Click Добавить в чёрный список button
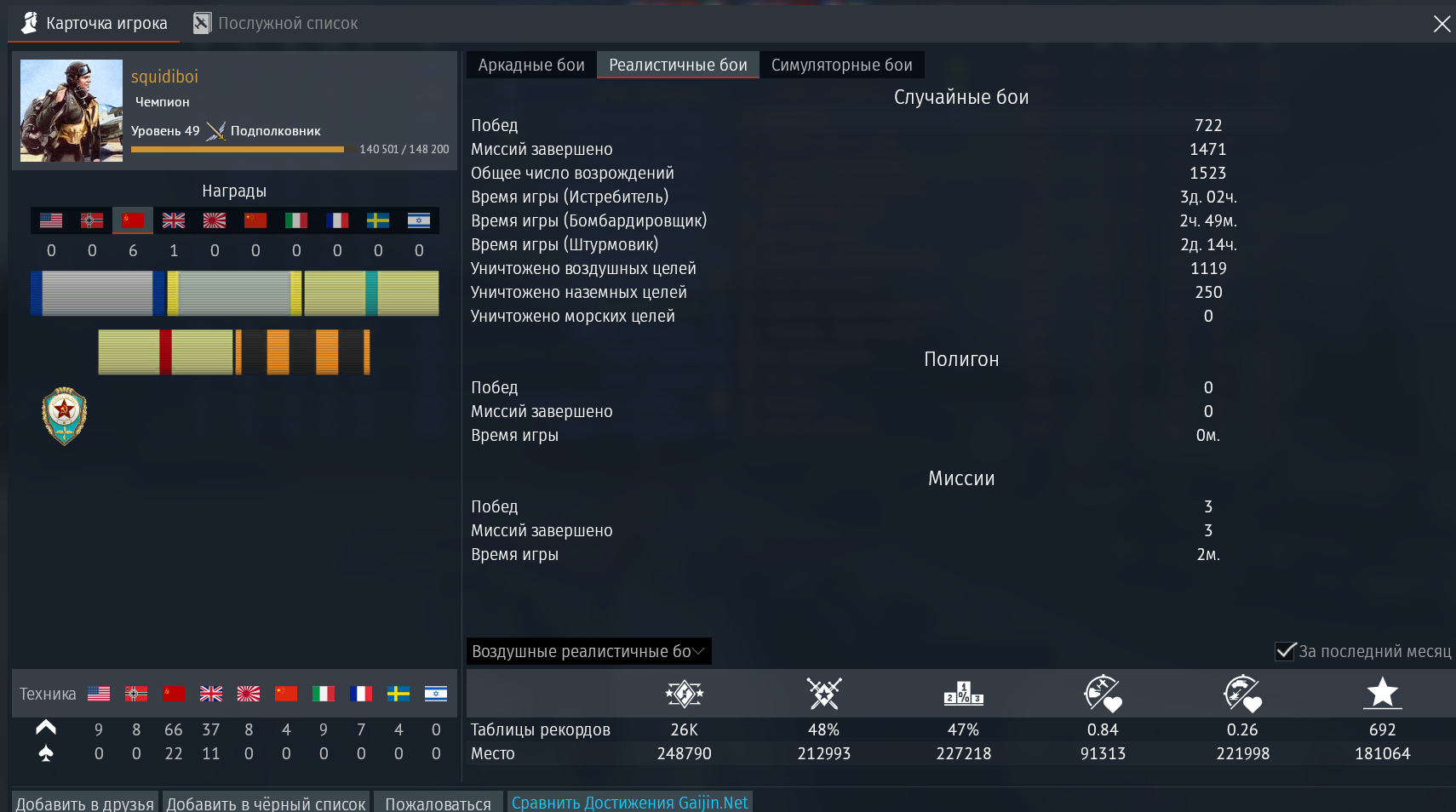1456x812 pixels. pyautogui.click(x=266, y=803)
